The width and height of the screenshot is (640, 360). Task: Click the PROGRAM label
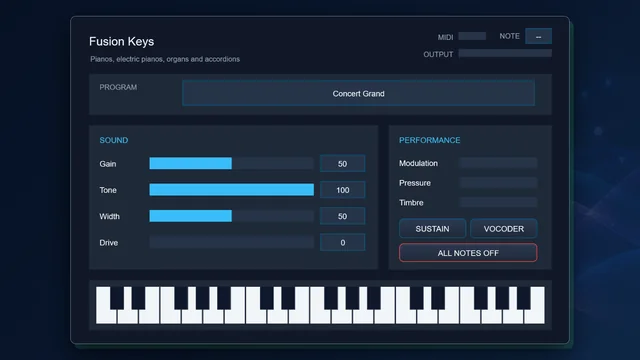[x=118, y=87]
